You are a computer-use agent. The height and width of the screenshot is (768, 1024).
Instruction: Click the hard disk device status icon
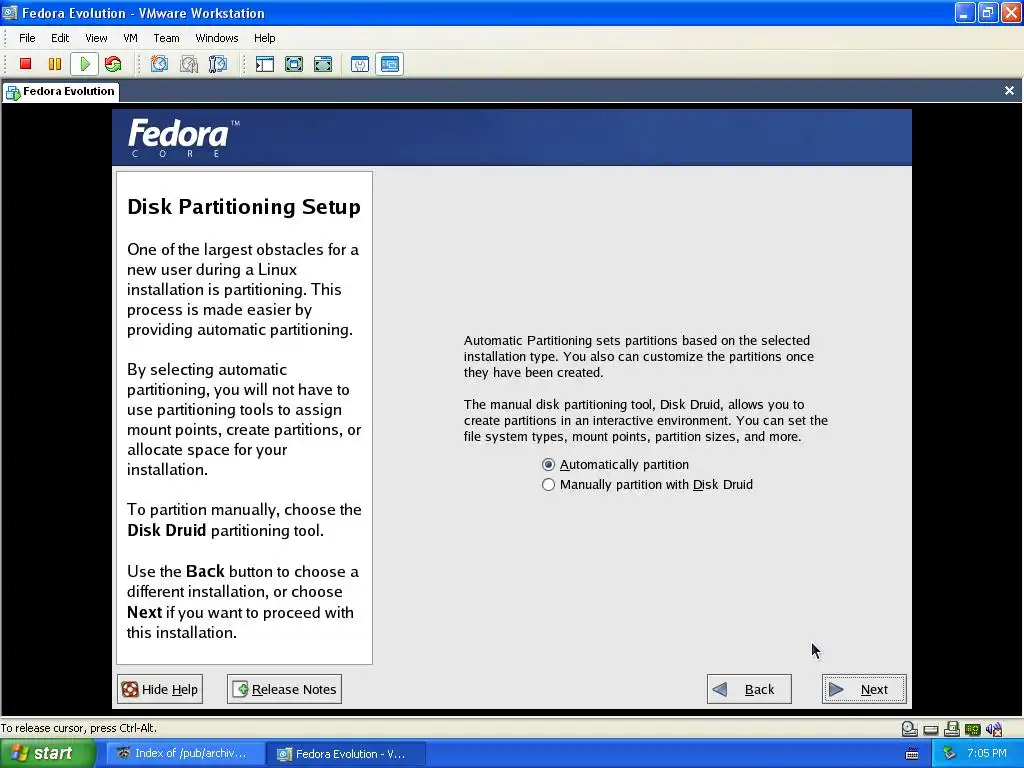[x=931, y=729]
